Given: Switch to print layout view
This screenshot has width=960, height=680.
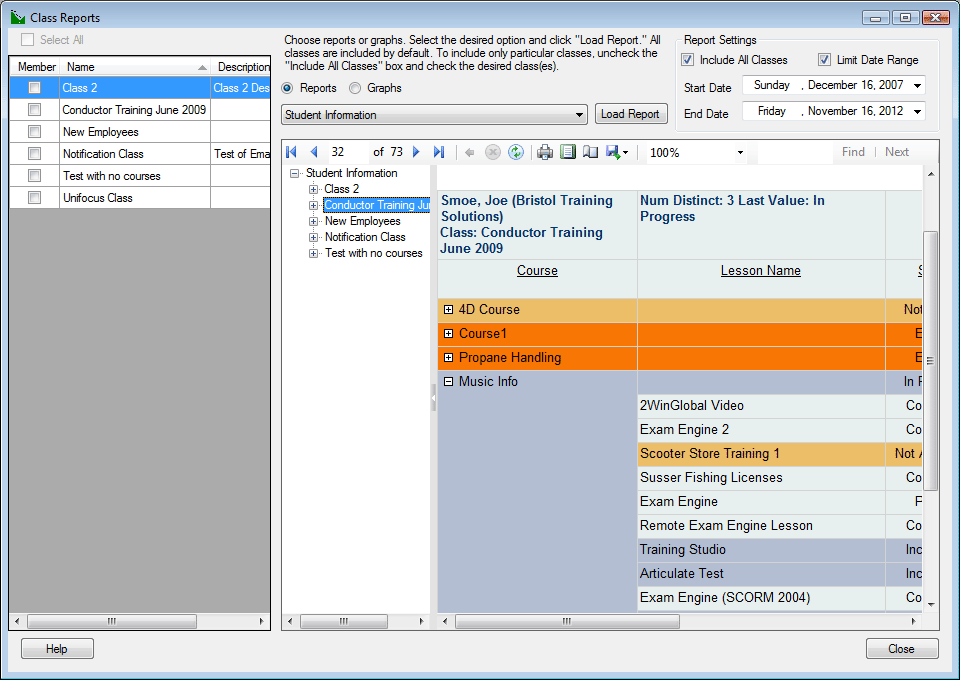Looking at the screenshot, I should [568, 152].
